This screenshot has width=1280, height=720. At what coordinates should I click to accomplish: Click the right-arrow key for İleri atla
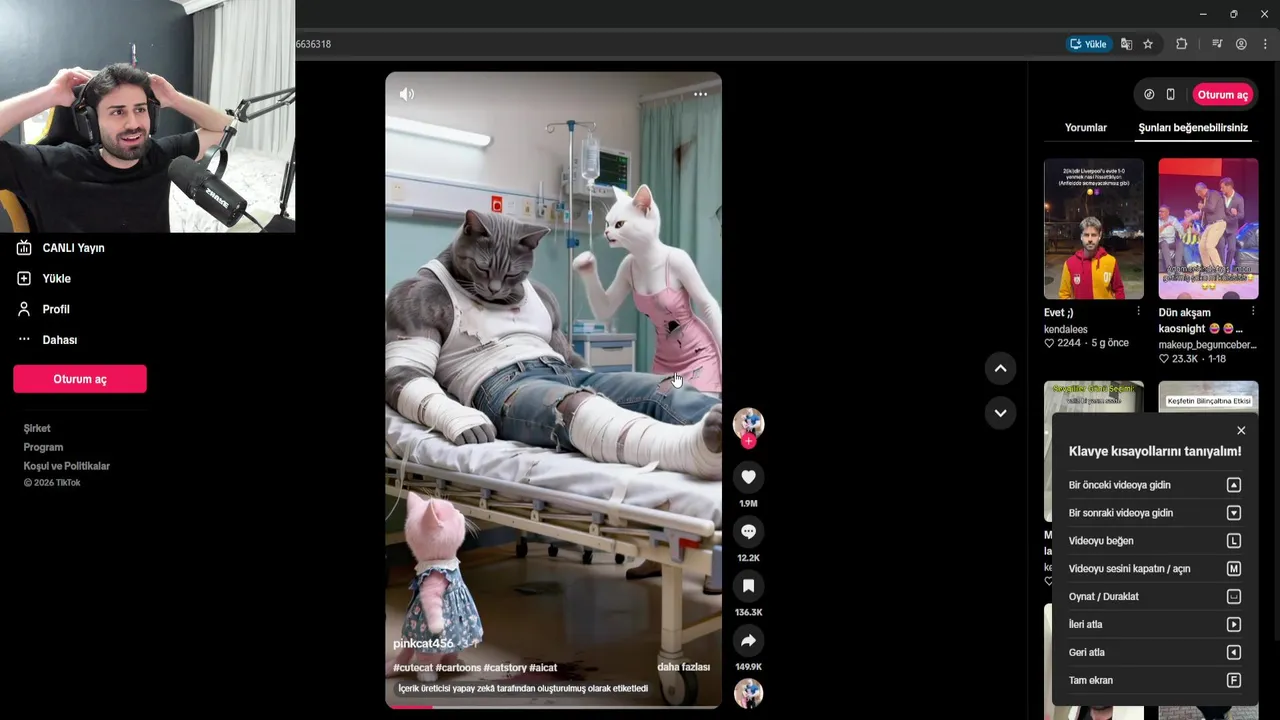[1234, 625]
